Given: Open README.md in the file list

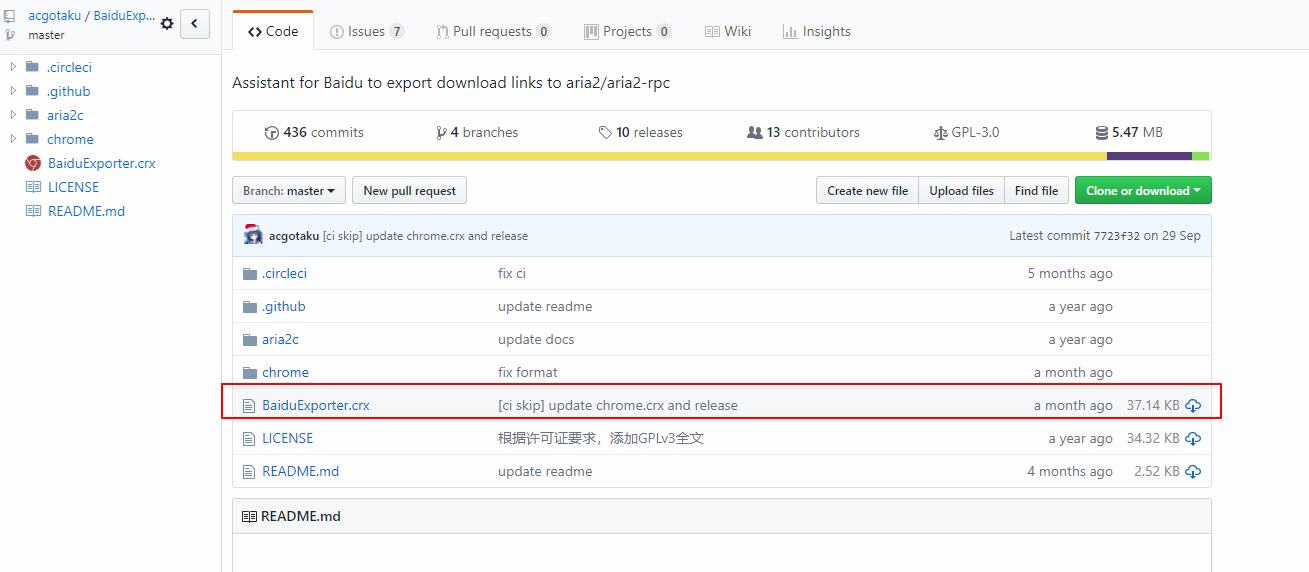Looking at the screenshot, I should pos(300,471).
